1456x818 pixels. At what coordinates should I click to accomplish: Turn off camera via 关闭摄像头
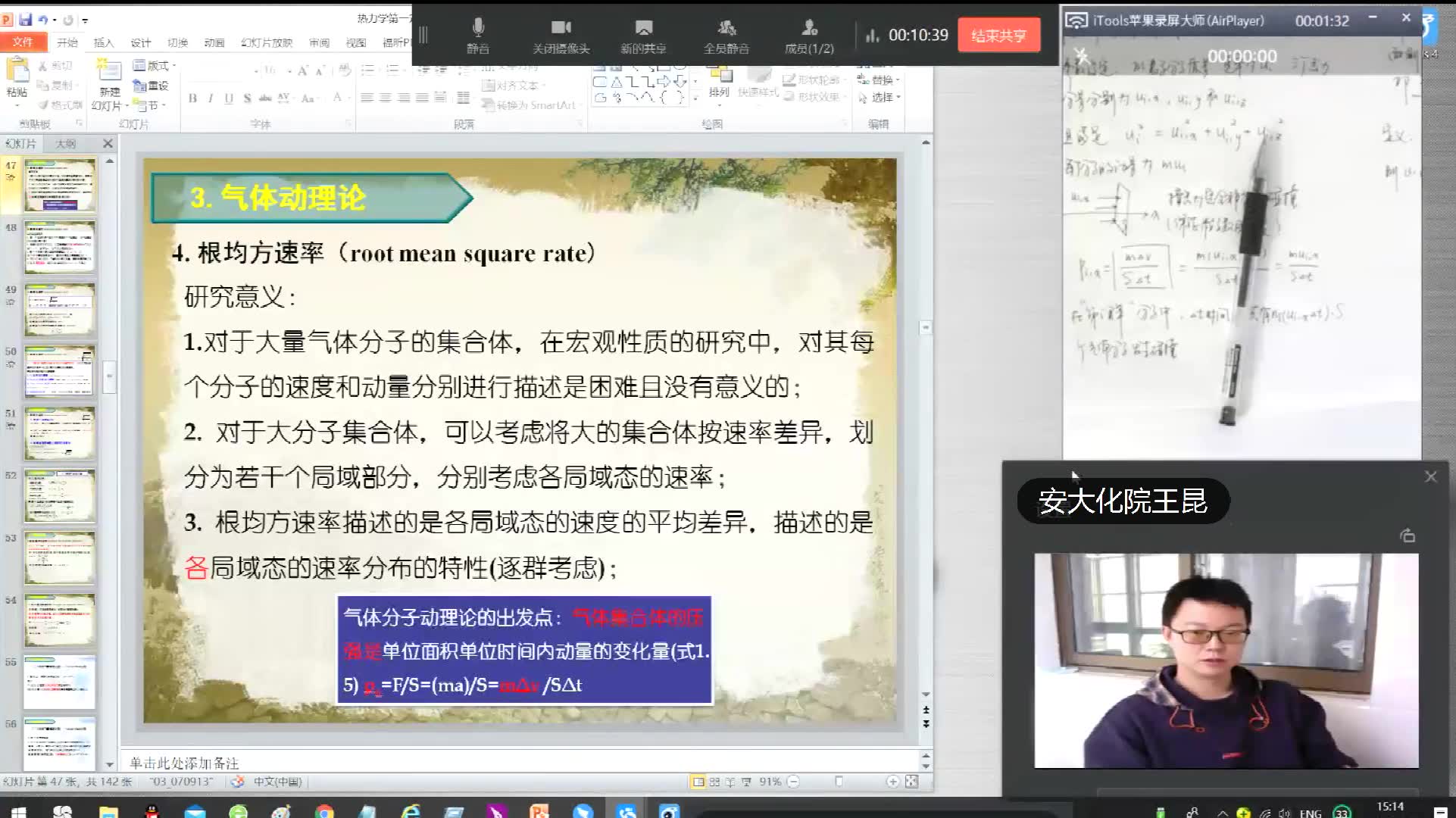(x=561, y=36)
